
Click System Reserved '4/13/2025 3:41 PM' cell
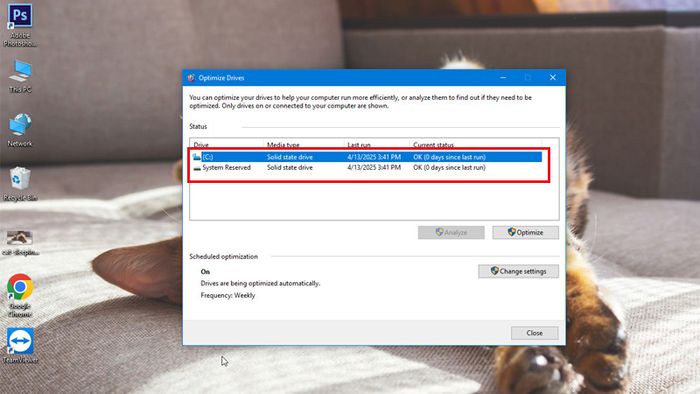[x=374, y=168]
